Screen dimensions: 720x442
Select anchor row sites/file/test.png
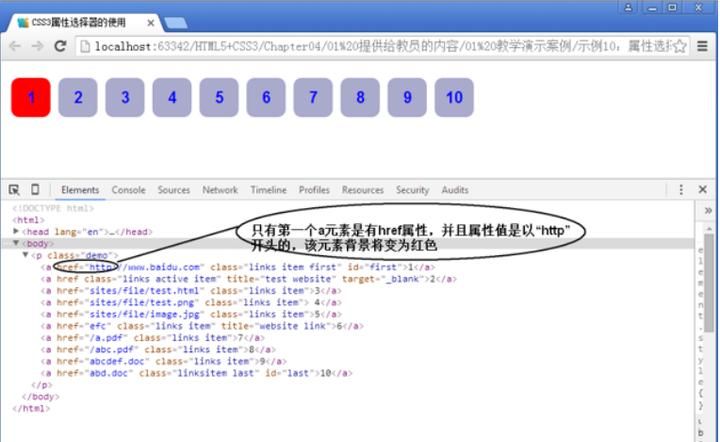coord(191,302)
